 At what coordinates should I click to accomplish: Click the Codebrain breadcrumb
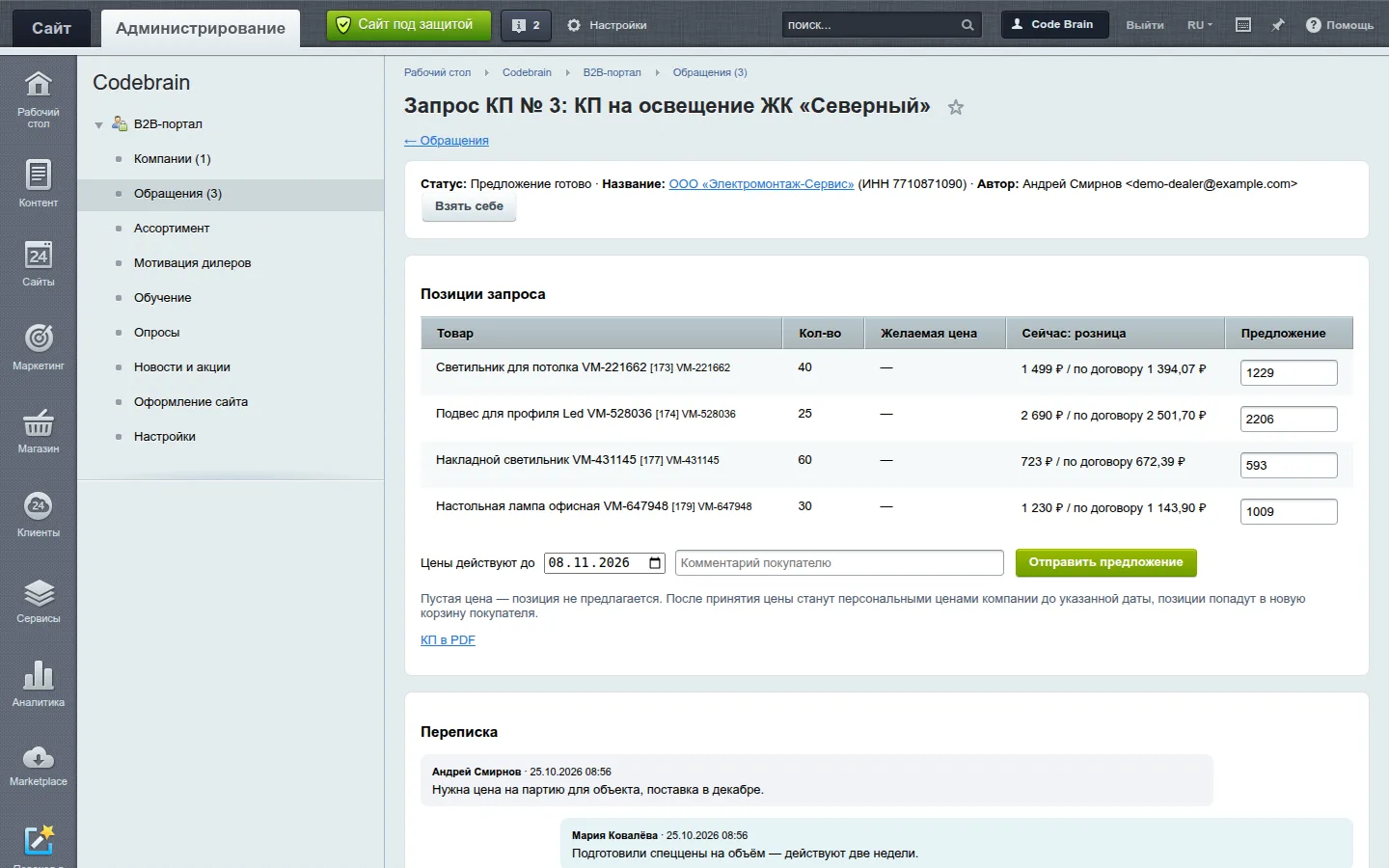click(x=527, y=72)
